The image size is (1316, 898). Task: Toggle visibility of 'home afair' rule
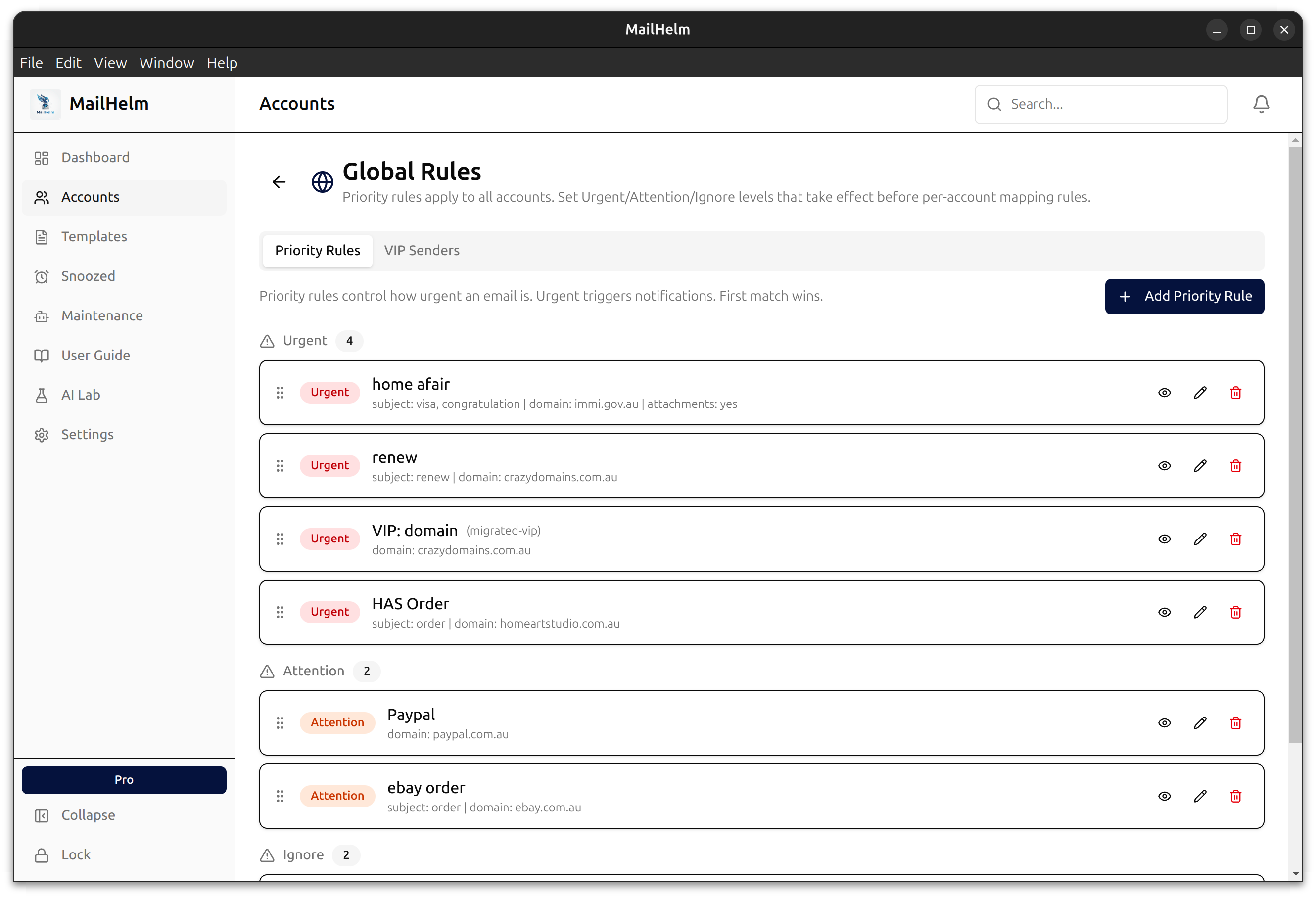(x=1164, y=393)
